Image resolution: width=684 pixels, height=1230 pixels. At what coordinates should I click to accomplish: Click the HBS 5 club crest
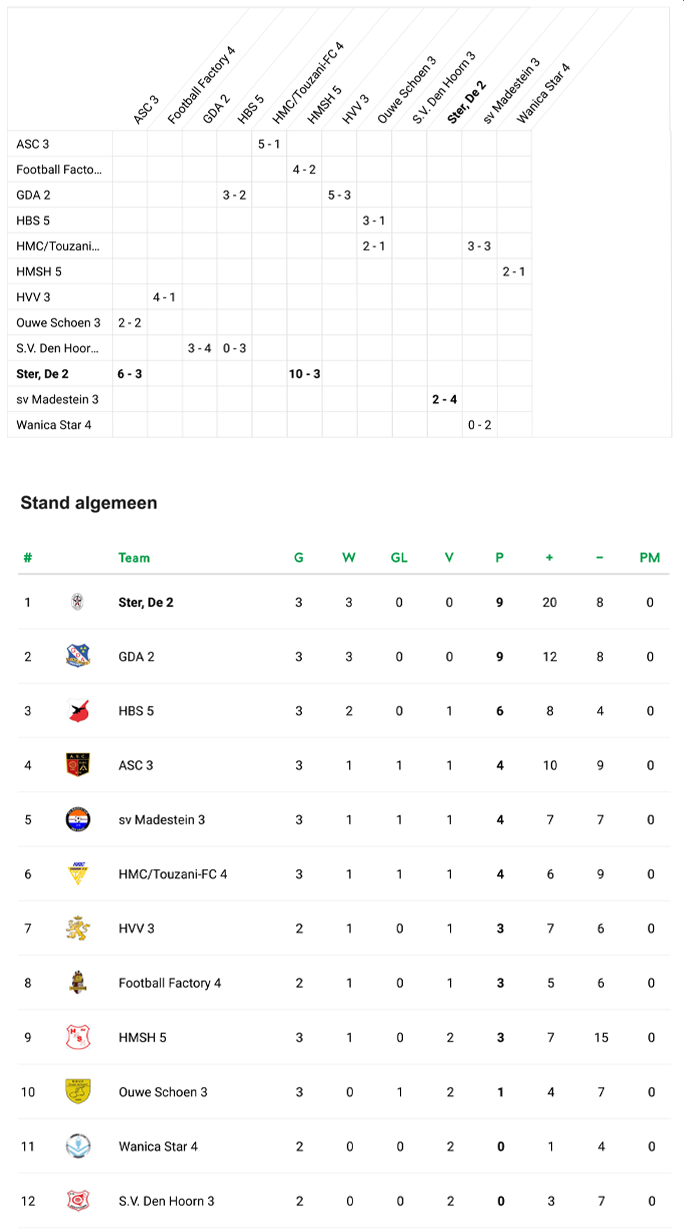(x=78, y=711)
